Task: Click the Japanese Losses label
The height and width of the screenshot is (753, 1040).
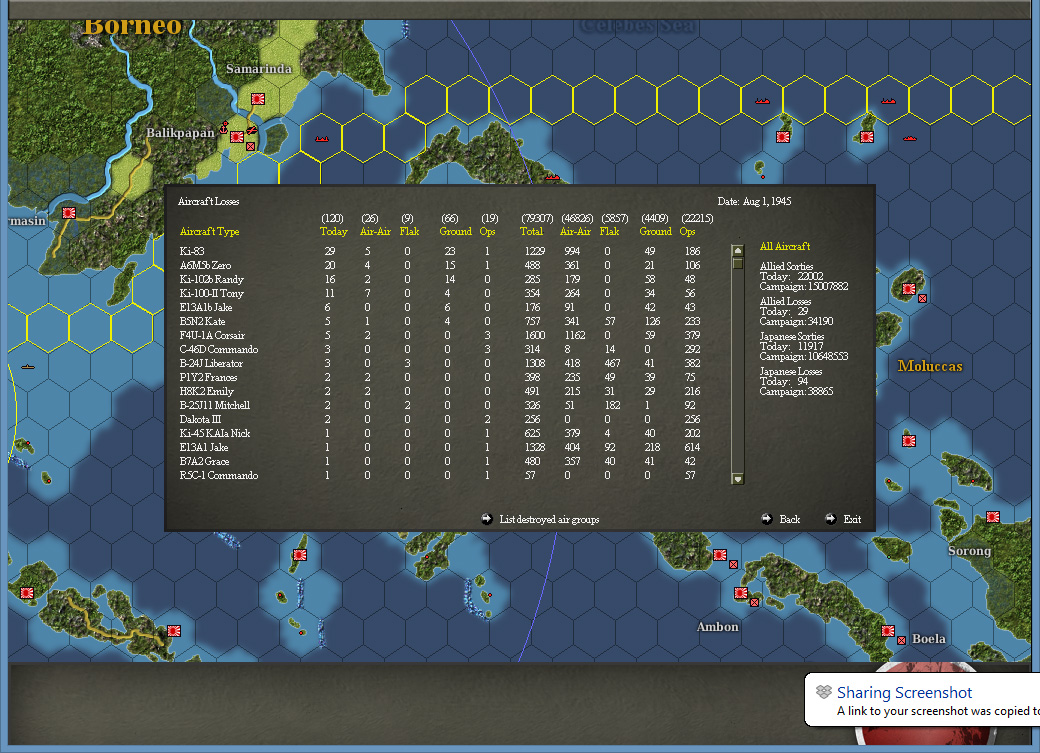Action: [791, 372]
